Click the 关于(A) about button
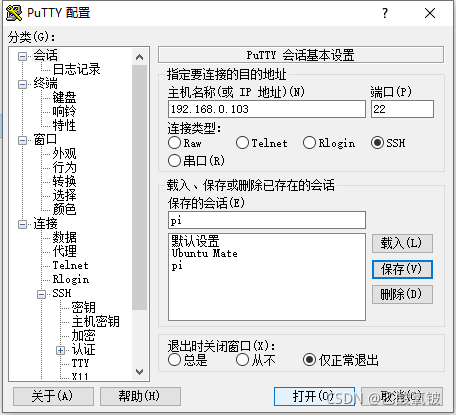Viewport: 456px width, 415px height. tap(53, 396)
